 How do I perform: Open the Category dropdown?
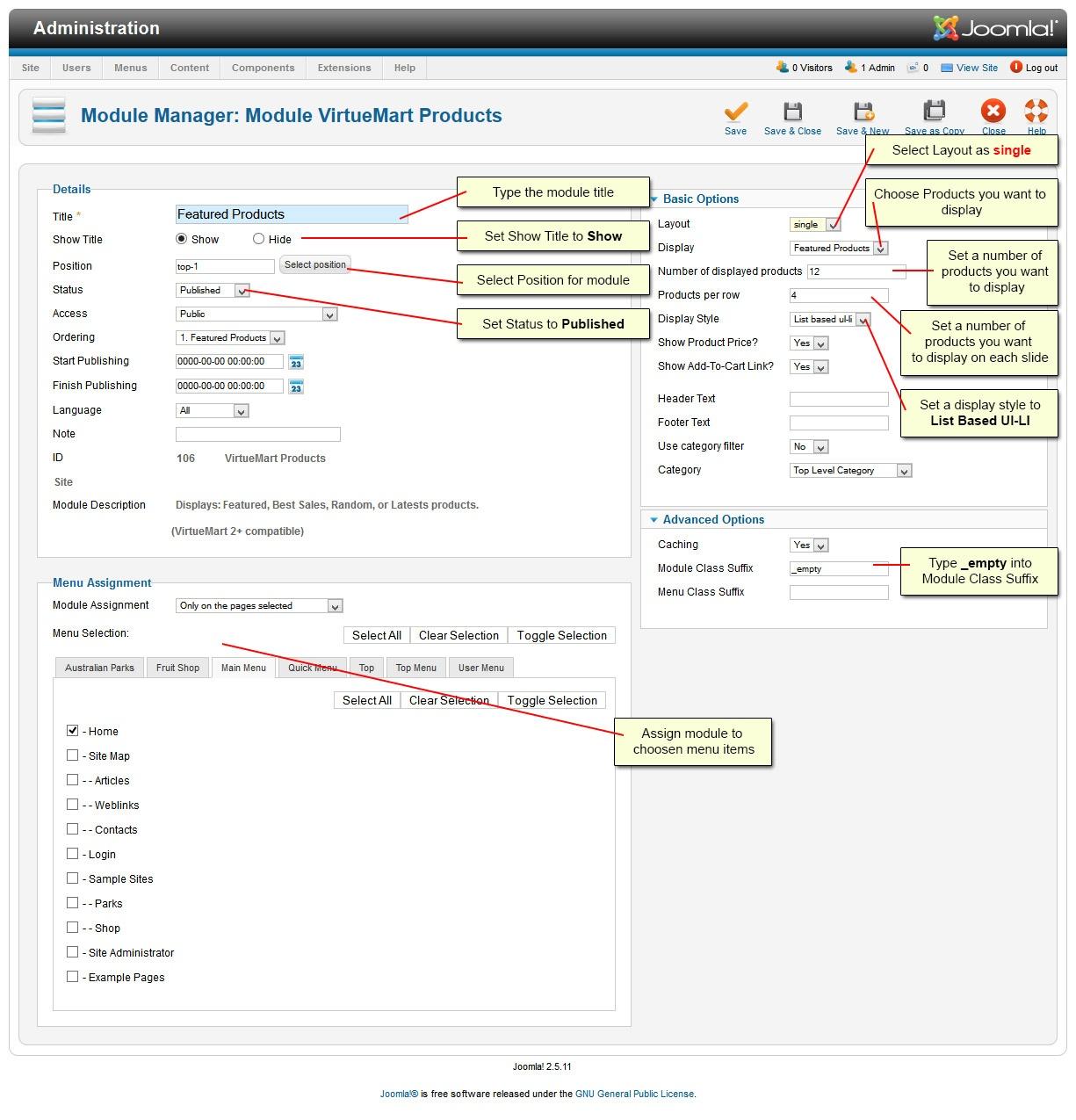851,470
